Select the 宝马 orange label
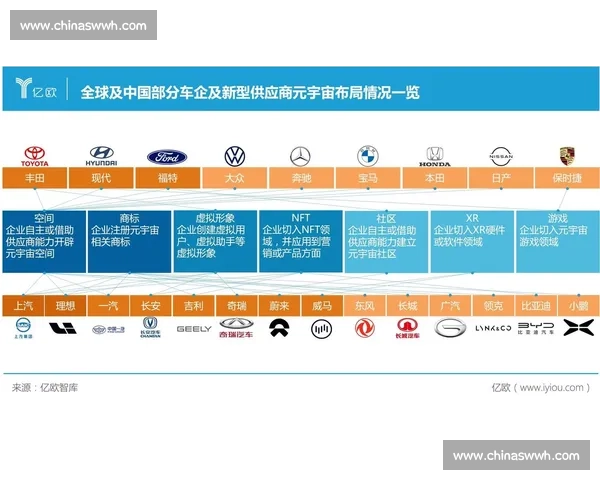 coord(368,178)
